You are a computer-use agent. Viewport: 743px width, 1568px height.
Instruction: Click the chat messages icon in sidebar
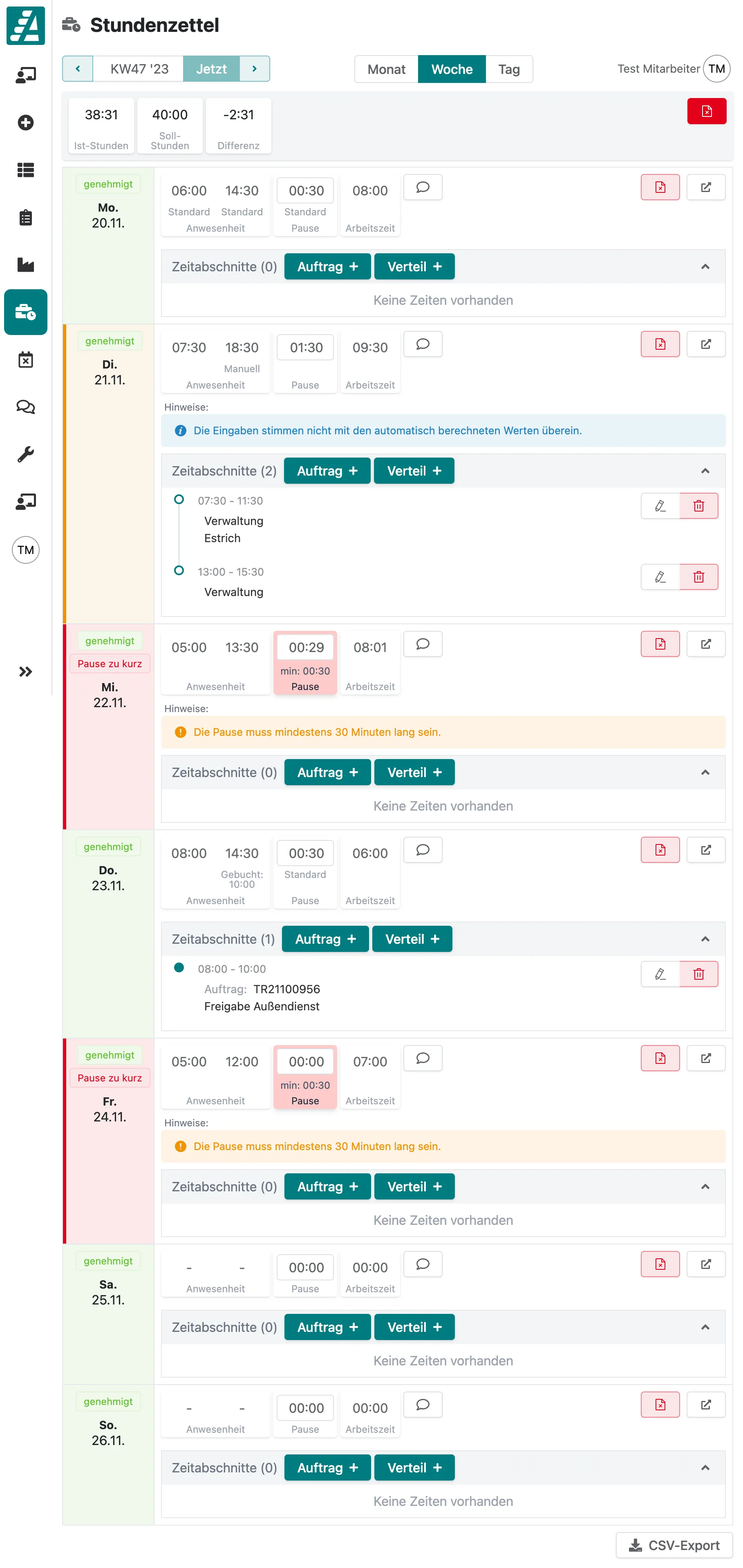26,407
